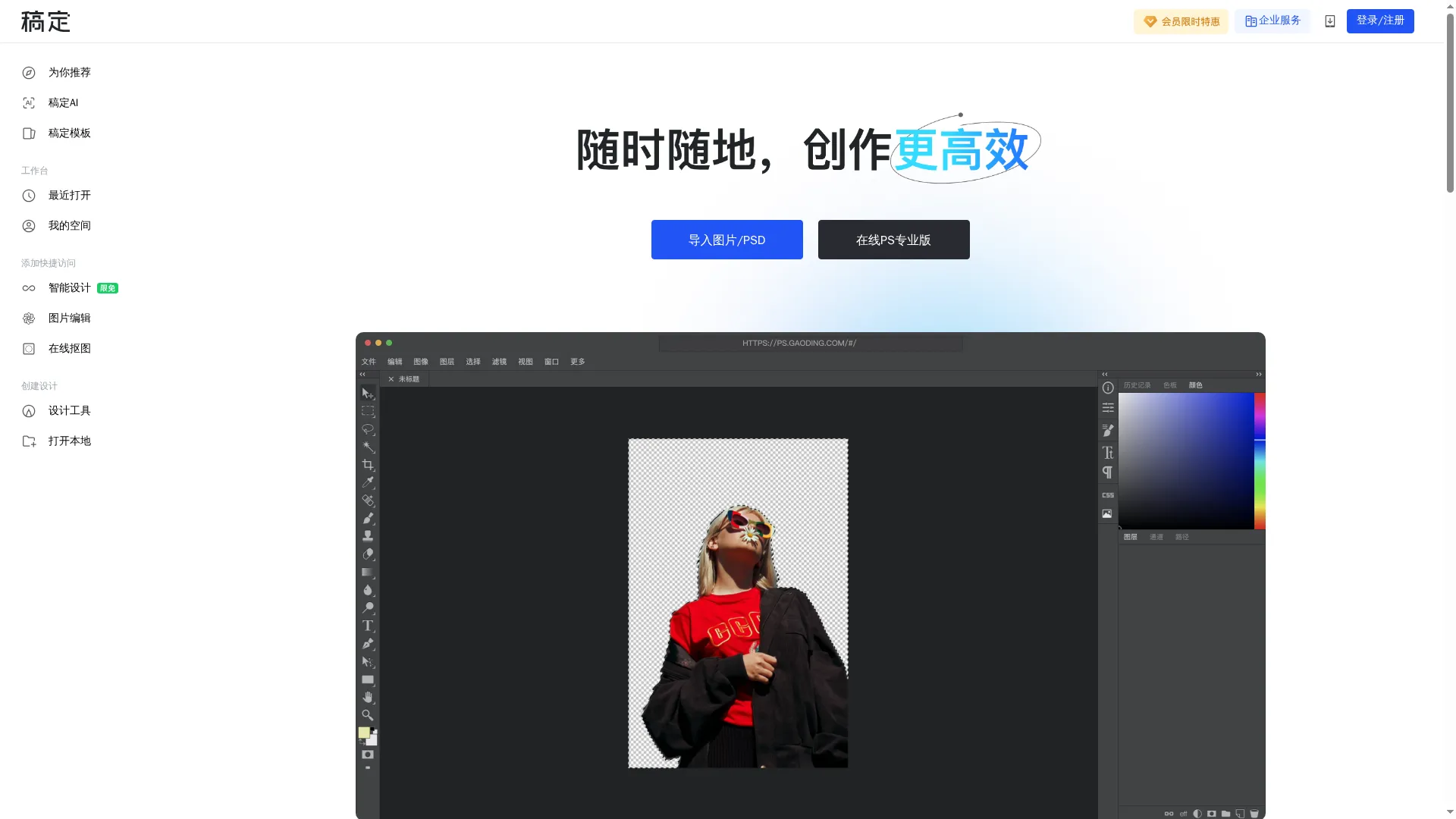Select the Brush tool
Viewport: 1456px width, 819px height.
[x=369, y=519]
